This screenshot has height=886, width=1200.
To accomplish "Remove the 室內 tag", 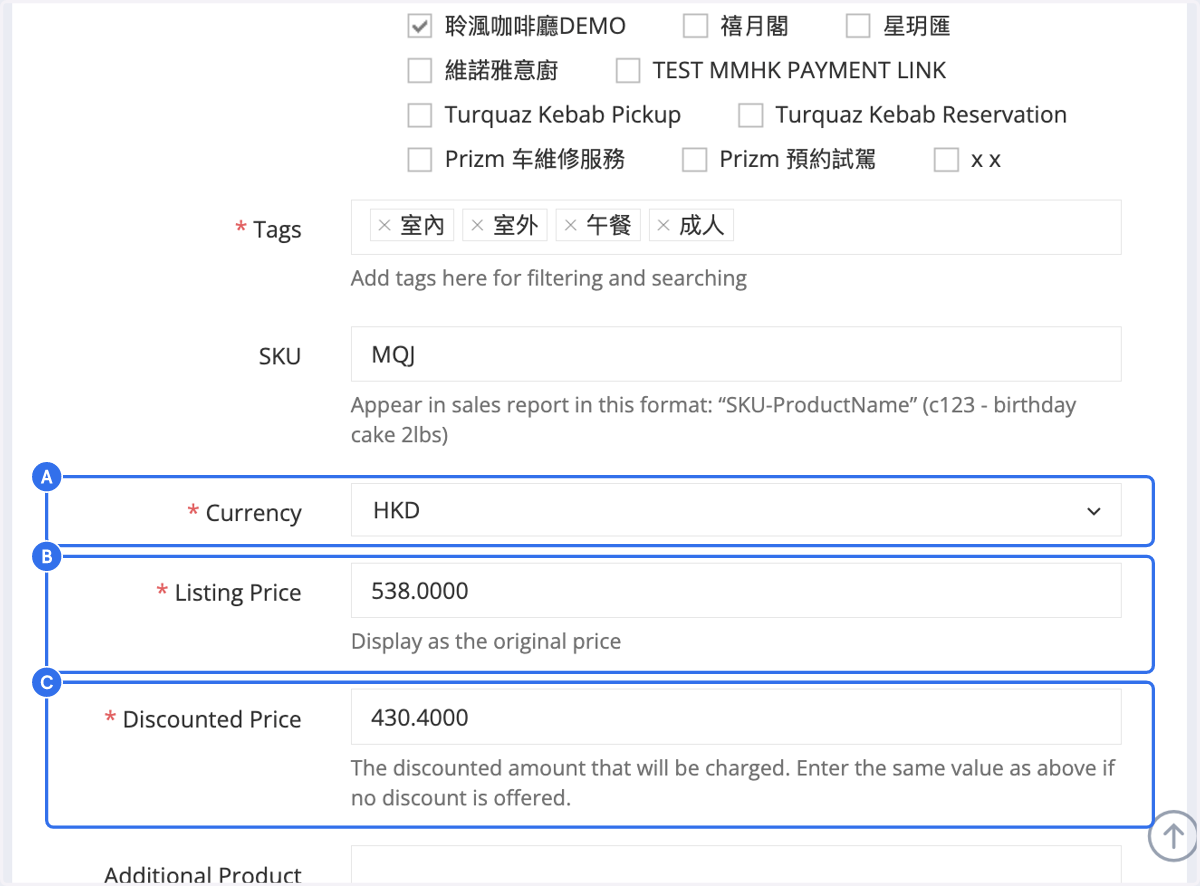I will (384, 226).
